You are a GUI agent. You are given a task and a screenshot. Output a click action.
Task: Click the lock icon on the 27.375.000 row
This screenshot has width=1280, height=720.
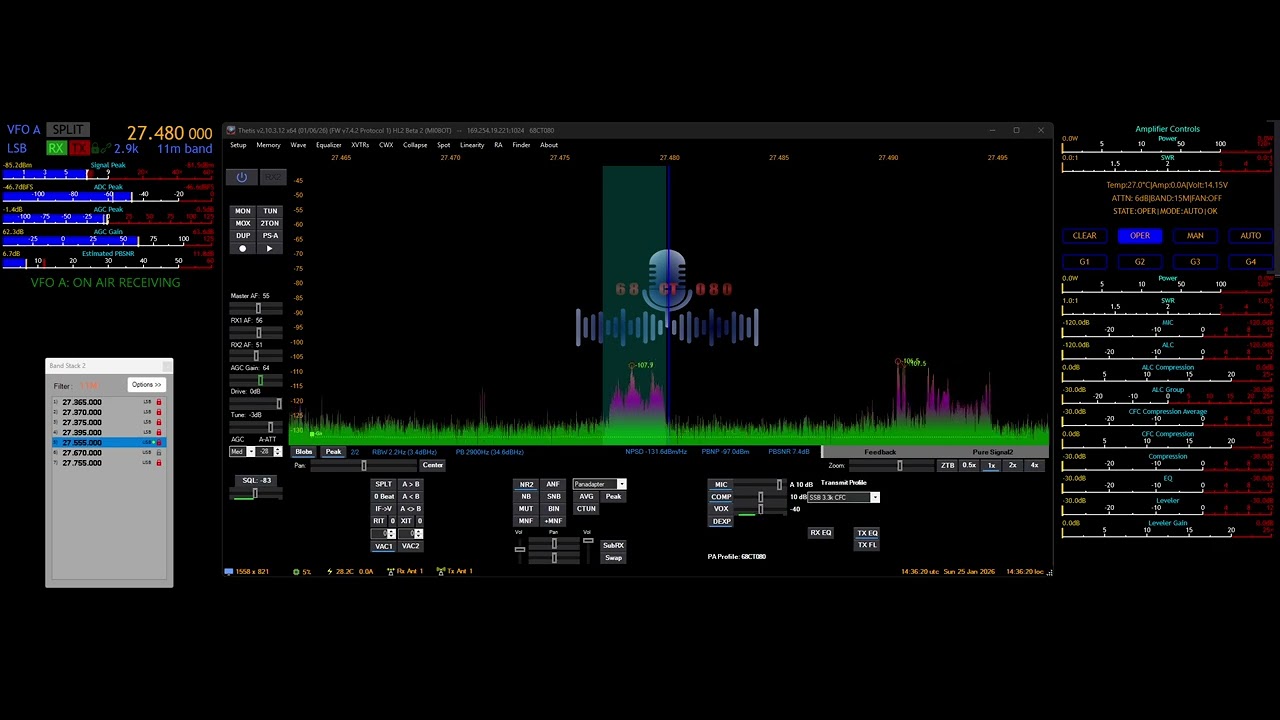[158, 422]
